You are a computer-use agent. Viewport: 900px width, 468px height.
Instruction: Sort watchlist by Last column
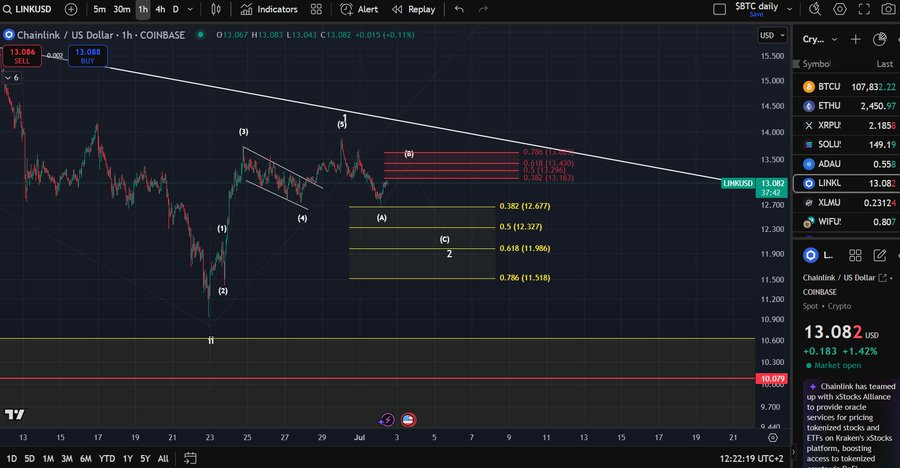click(885, 64)
